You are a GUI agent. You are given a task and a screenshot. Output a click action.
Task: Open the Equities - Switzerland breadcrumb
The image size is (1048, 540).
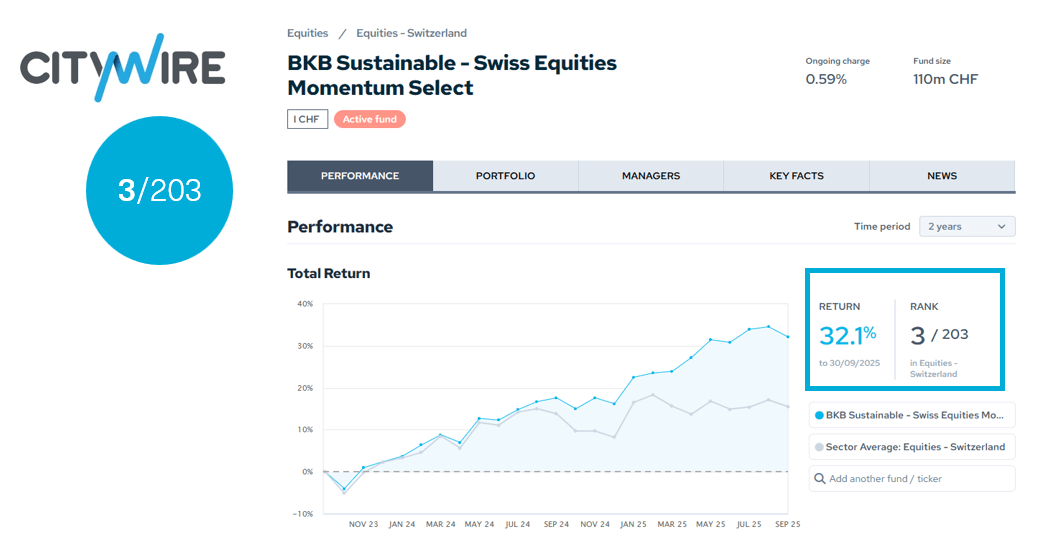tap(411, 33)
